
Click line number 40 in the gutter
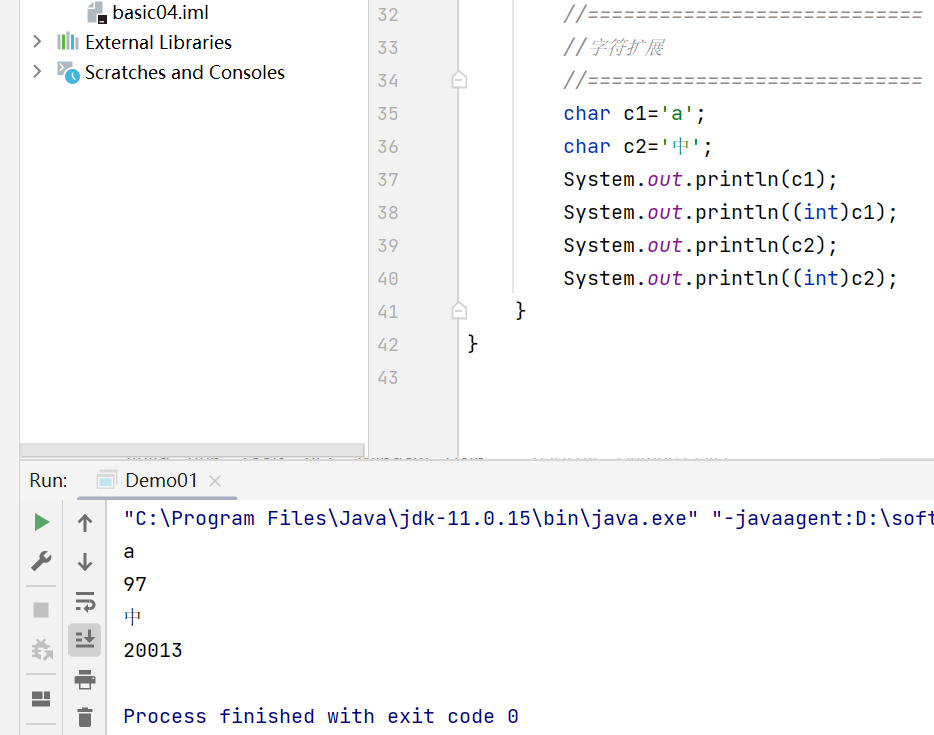(388, 278)
